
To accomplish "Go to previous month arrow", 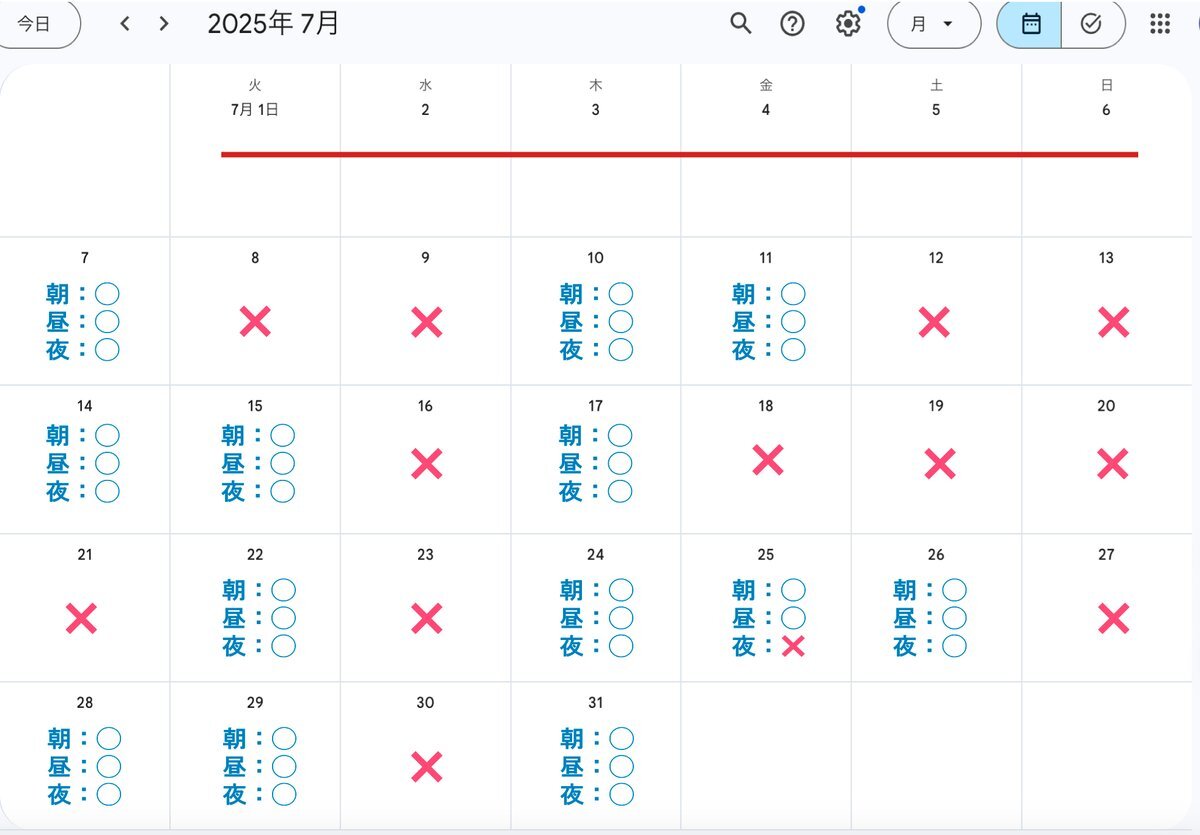I will point(125,24).
